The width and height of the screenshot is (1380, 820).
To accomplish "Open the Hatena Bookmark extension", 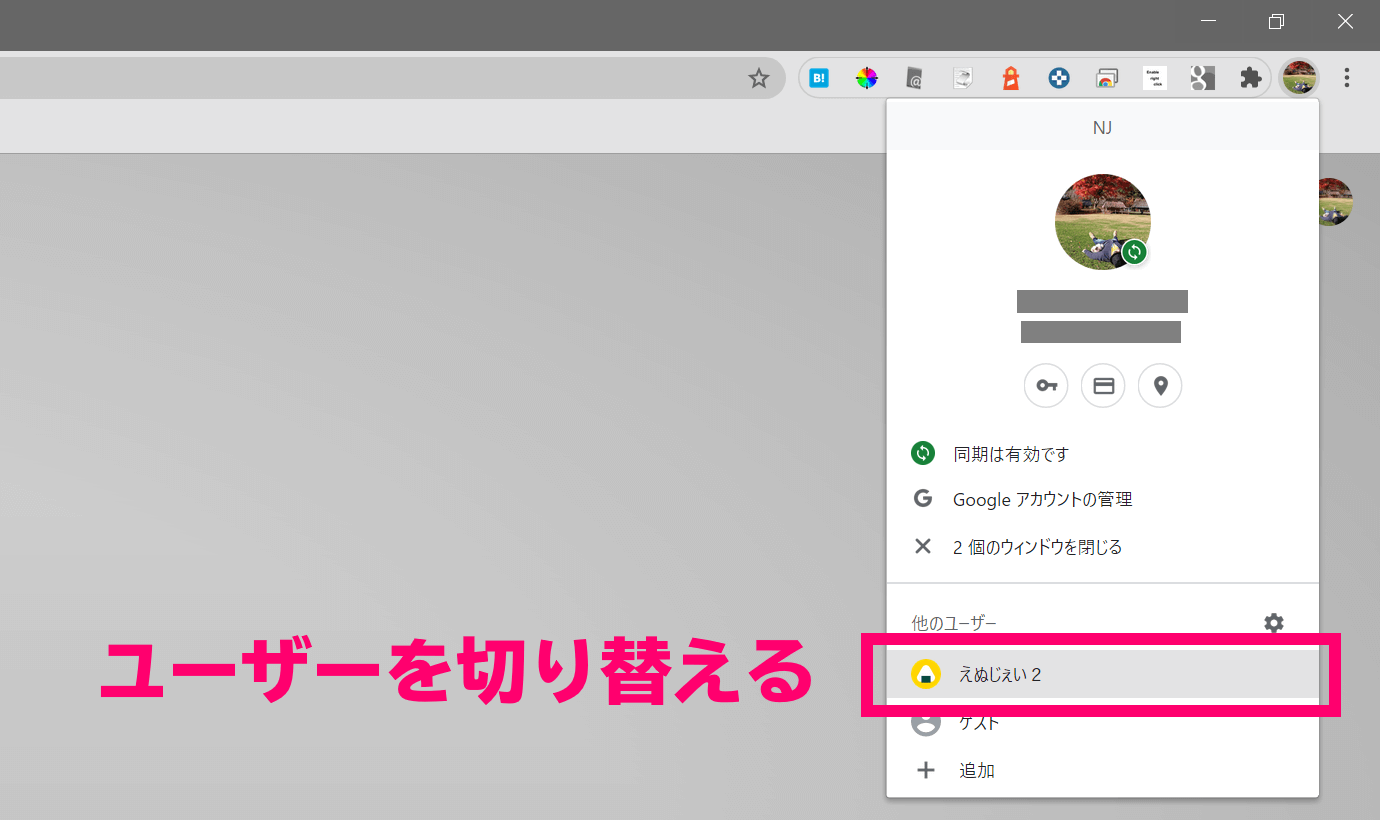I will [819, 77].
